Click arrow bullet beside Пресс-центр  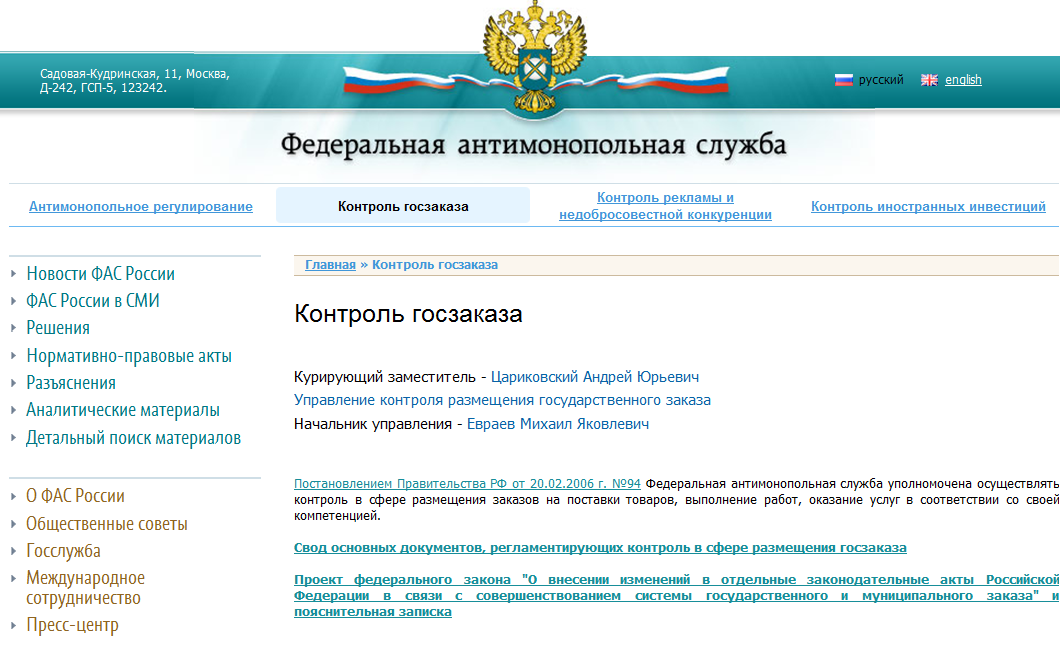tap(14, 625)
